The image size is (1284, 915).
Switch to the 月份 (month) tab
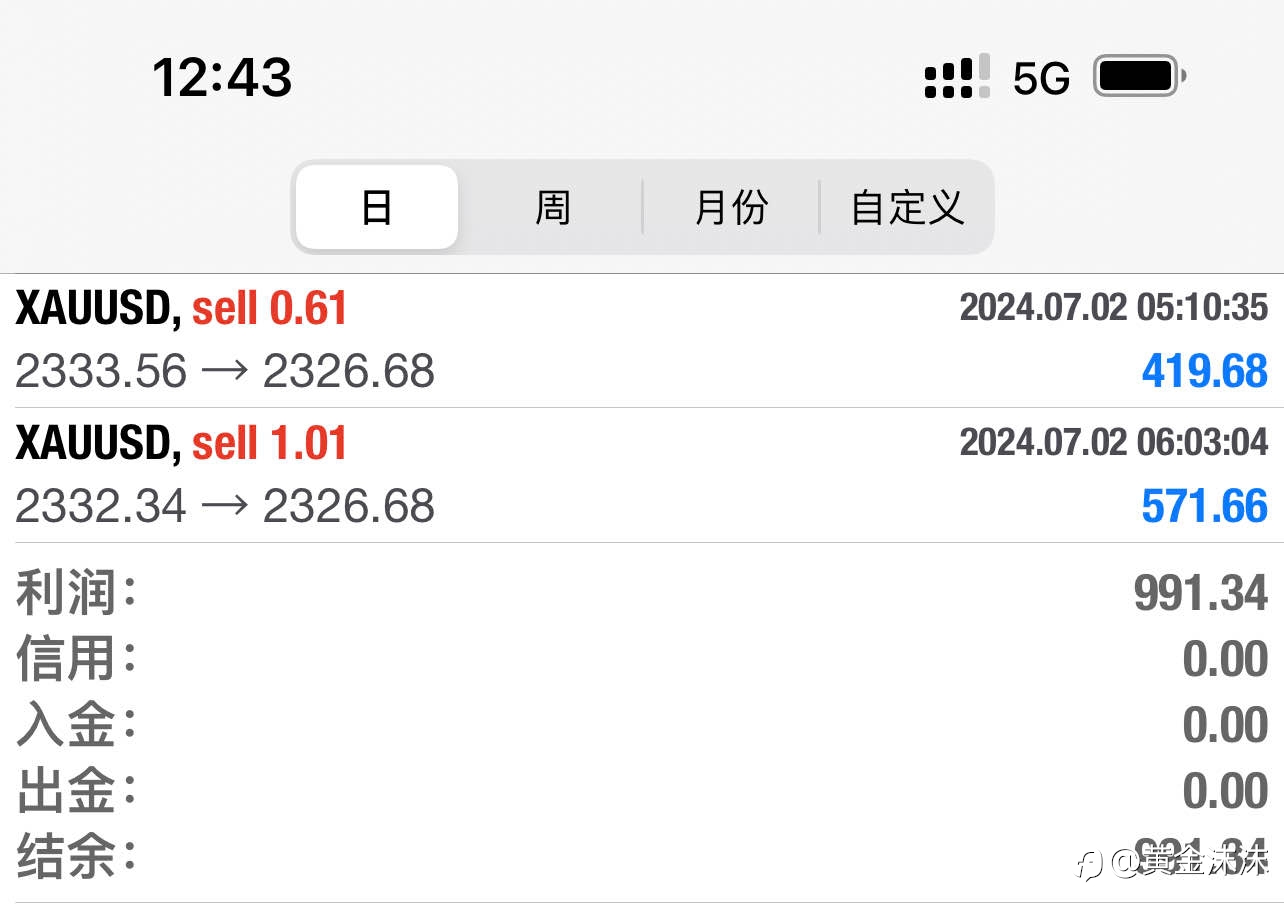coord(731,207)
